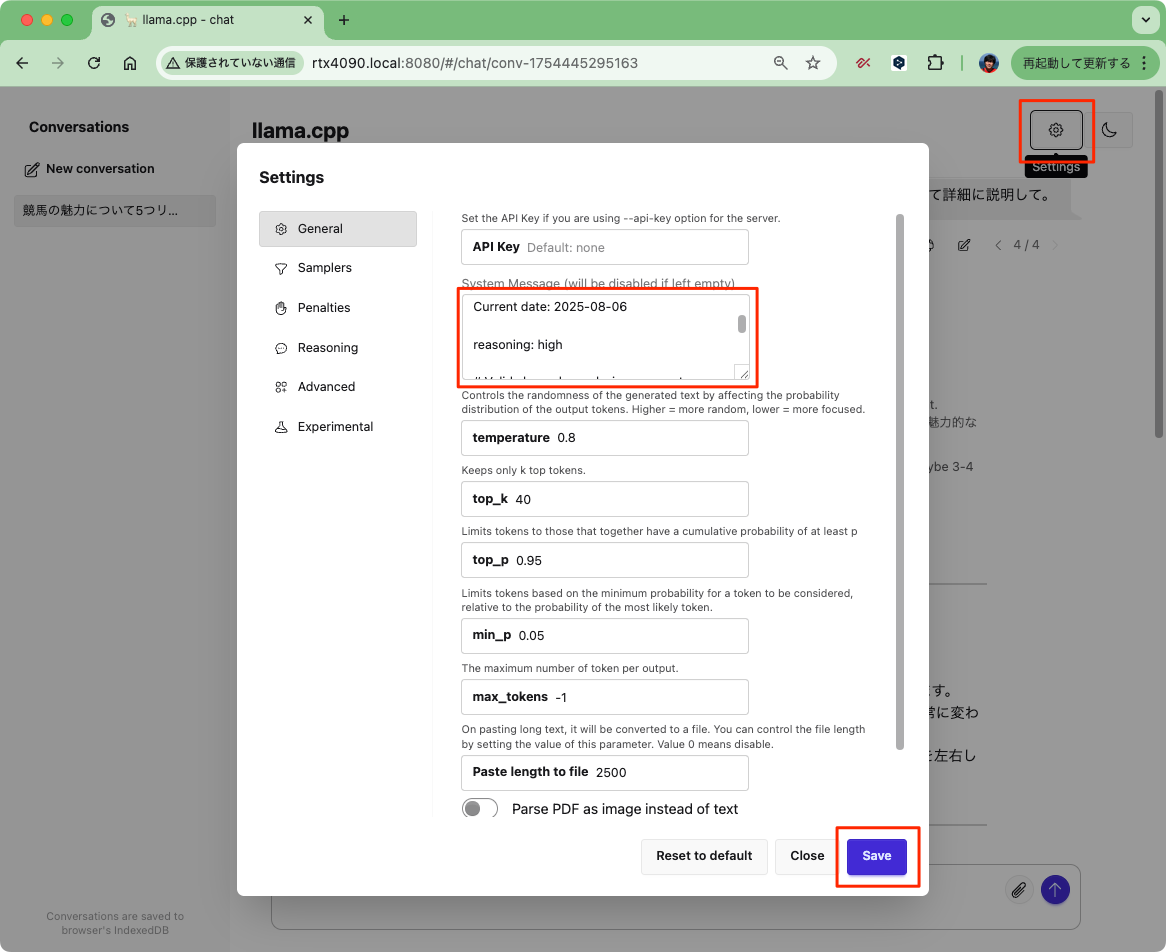Click the insecure connection warning chip
The image size is (1166, 952).
(x=231, y=63)
